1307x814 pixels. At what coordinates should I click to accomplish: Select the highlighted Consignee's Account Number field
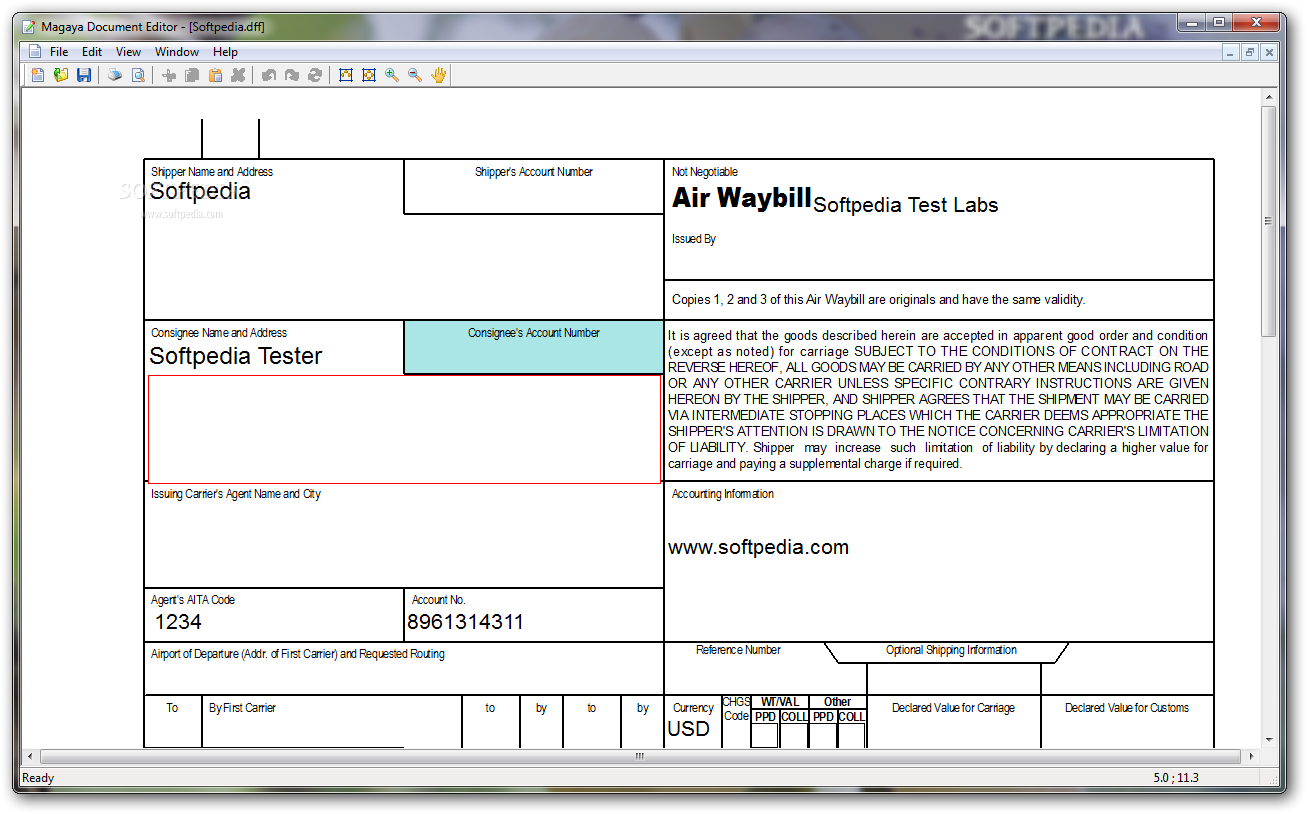(x=534, y=347)
